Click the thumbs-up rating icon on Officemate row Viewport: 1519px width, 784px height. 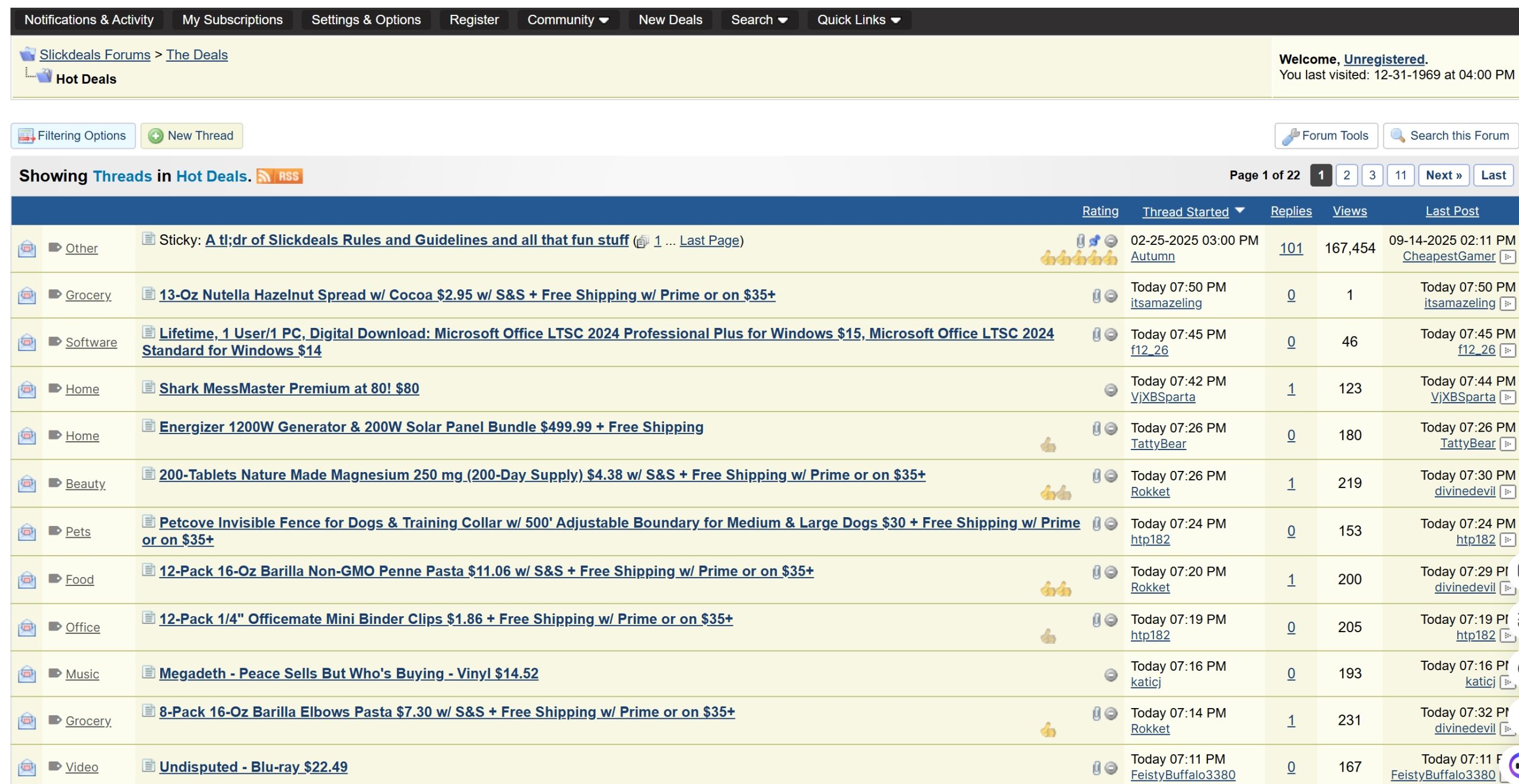pyautogui.click(x=1048, y=636)
